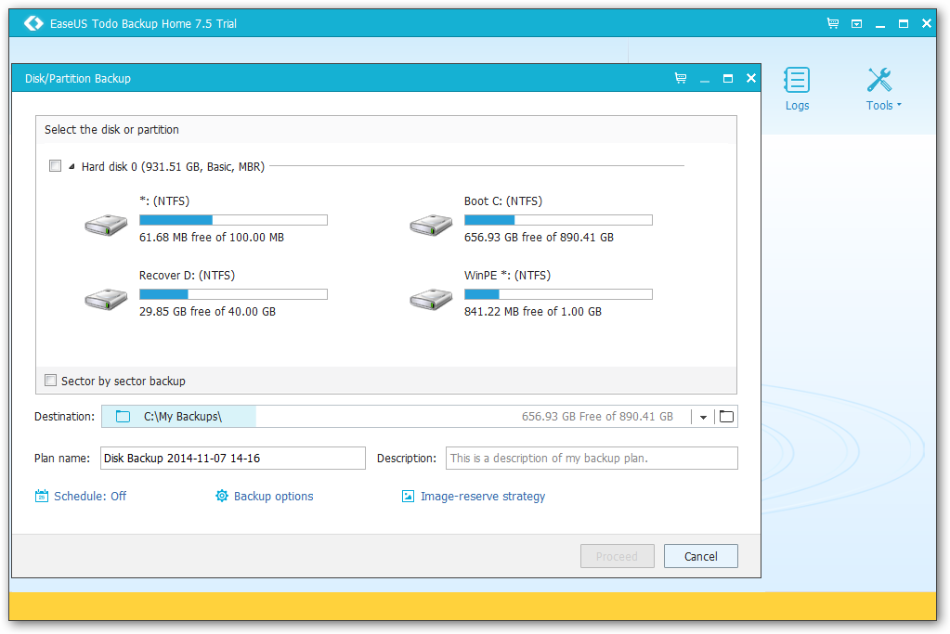
Task: Open the Schedule: Off link
Action: point(90,496)
